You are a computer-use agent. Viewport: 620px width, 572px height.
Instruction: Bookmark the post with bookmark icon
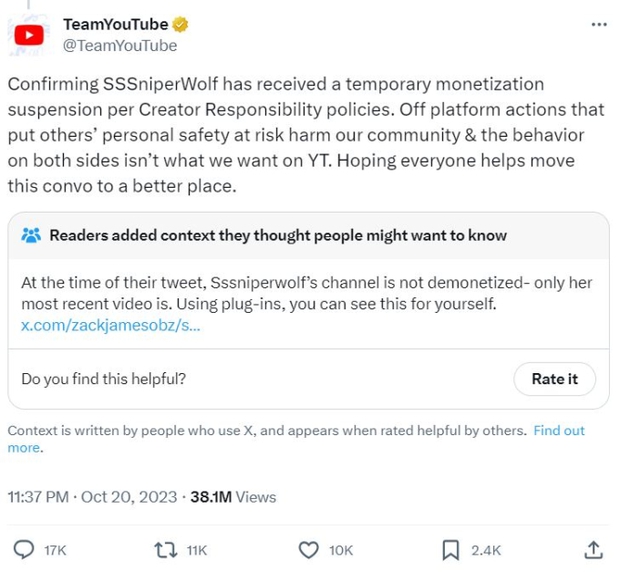tap(451, 549)
